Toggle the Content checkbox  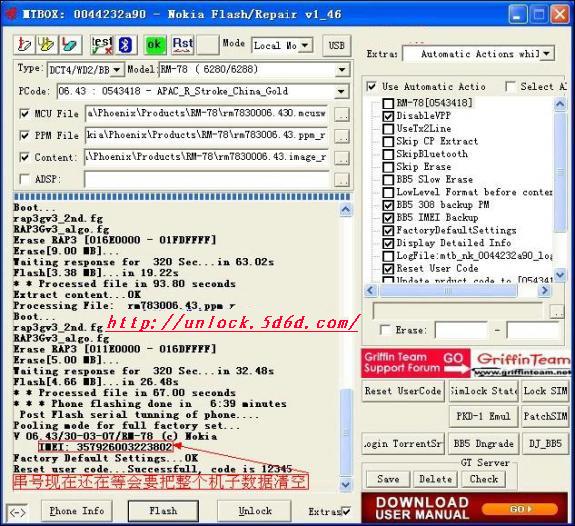click(x=24, y=157)
